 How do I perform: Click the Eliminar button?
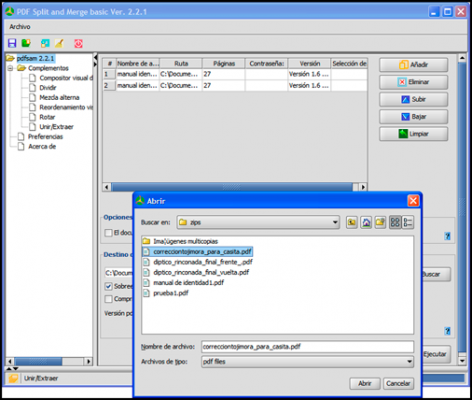point(413,82)
